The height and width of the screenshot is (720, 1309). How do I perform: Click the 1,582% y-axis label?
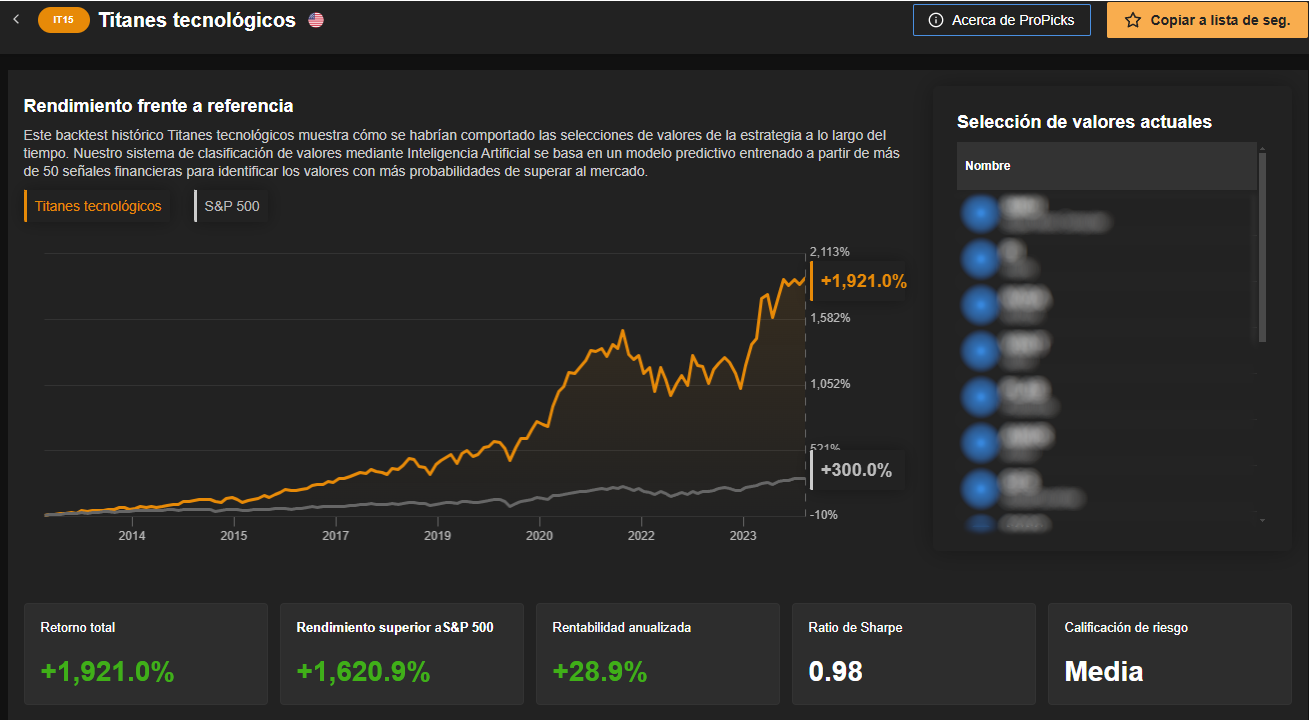pos(831,318)
